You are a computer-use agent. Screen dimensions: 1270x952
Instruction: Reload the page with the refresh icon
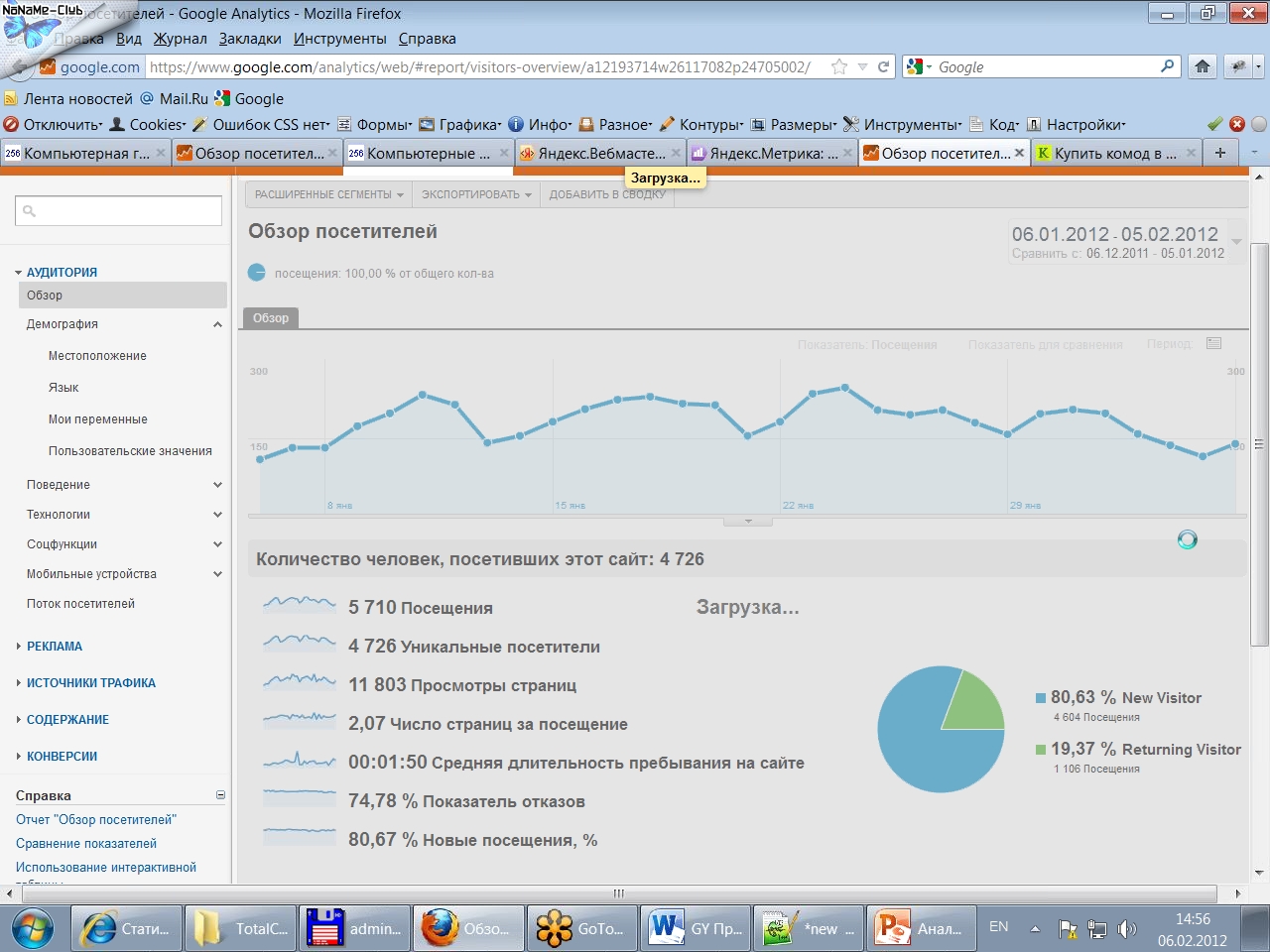(x=883, y=66)
